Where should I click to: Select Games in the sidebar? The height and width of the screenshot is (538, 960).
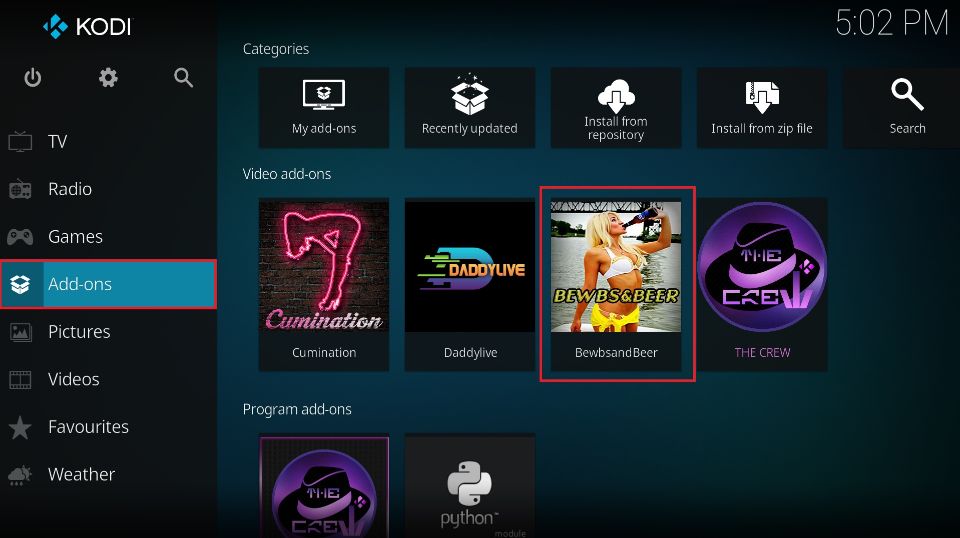108,236
